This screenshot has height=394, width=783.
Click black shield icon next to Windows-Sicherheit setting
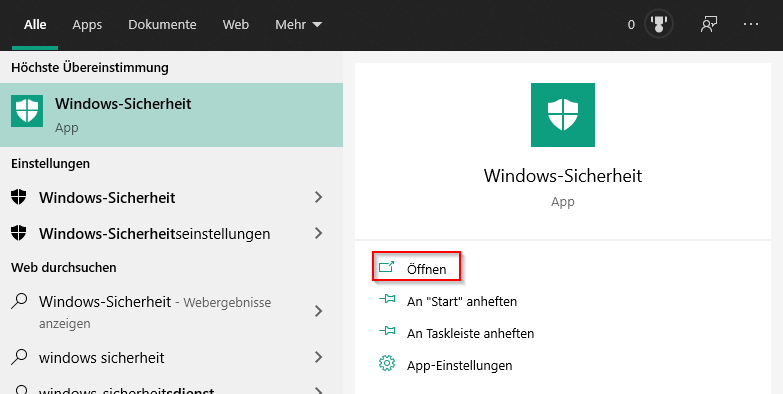click(18, 197)
